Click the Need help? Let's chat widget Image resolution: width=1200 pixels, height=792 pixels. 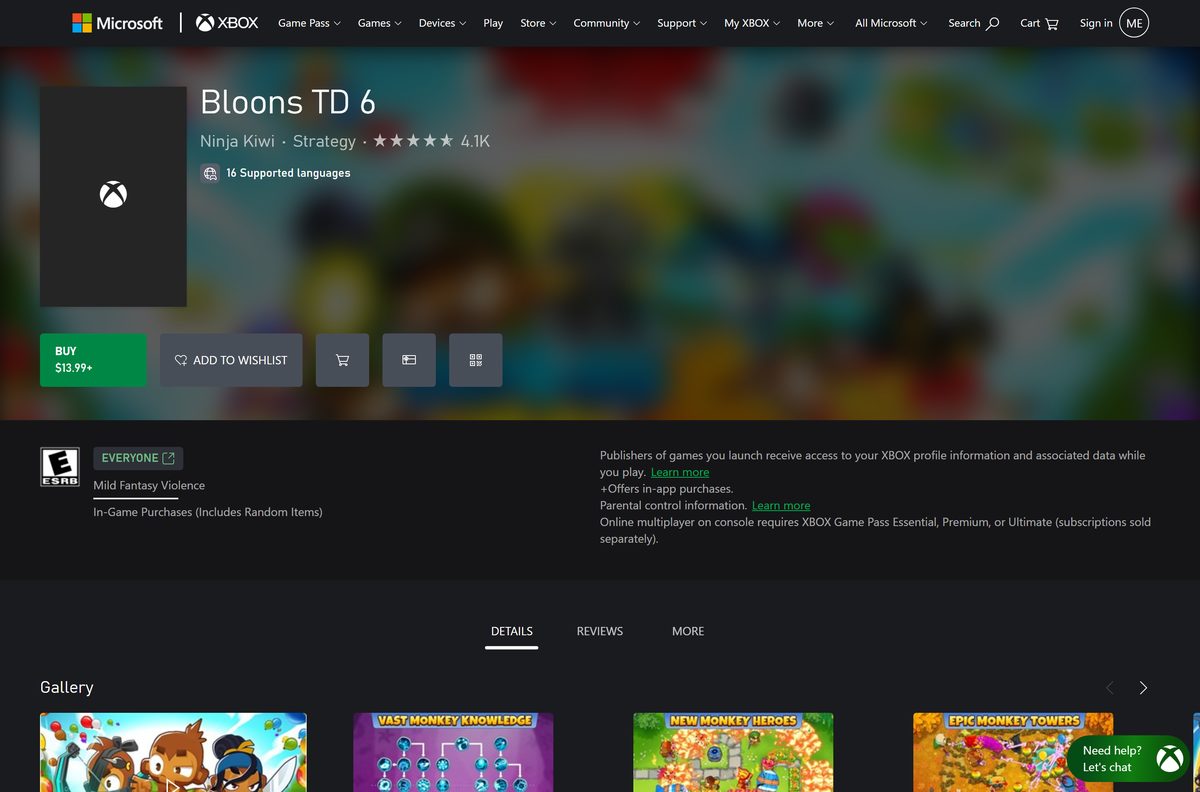click(x=1127, y=759)
